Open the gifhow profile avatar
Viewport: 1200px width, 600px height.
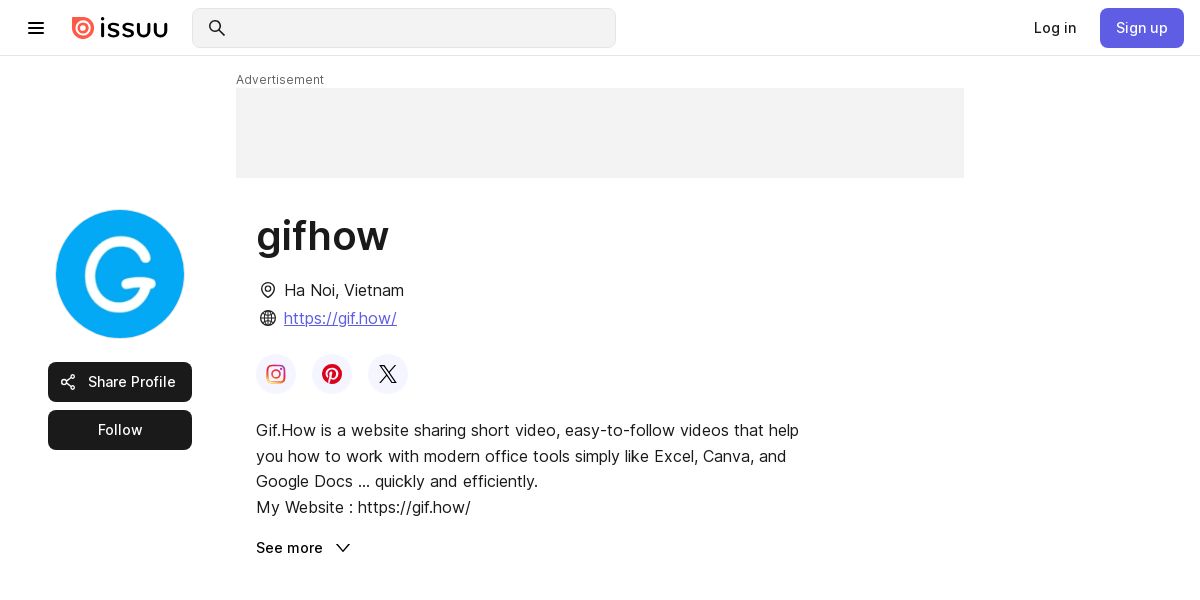(120, 274)
